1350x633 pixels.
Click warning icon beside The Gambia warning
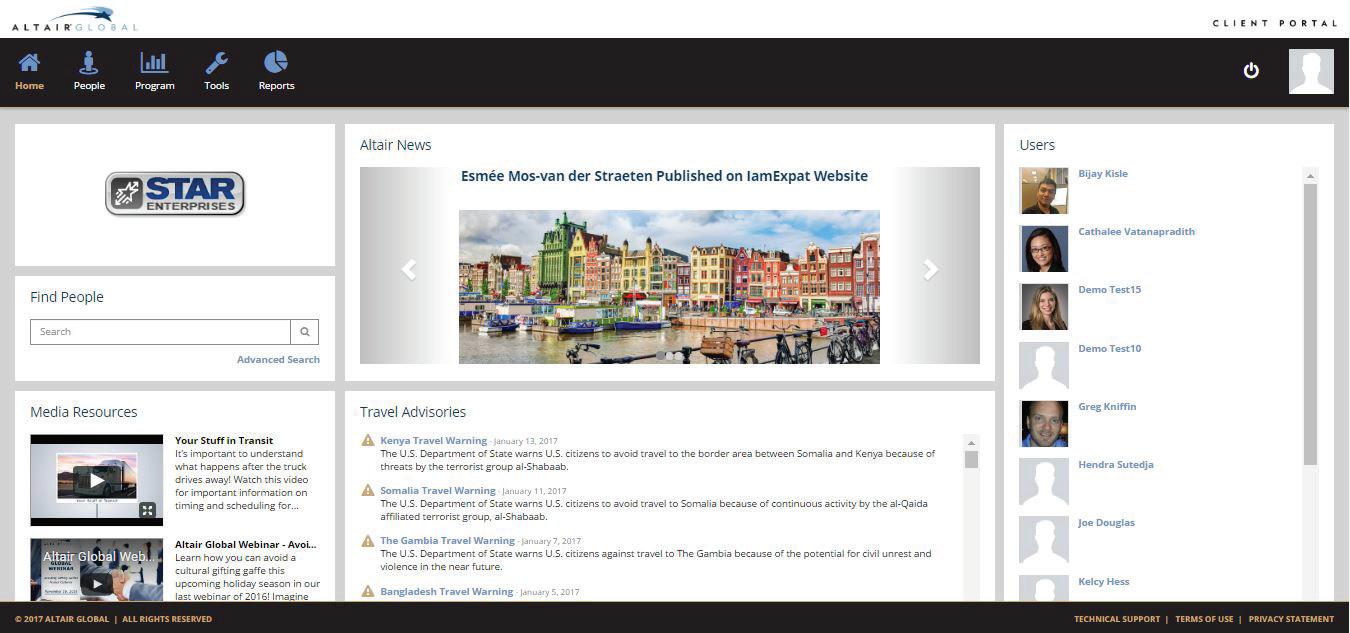point(368,541)
